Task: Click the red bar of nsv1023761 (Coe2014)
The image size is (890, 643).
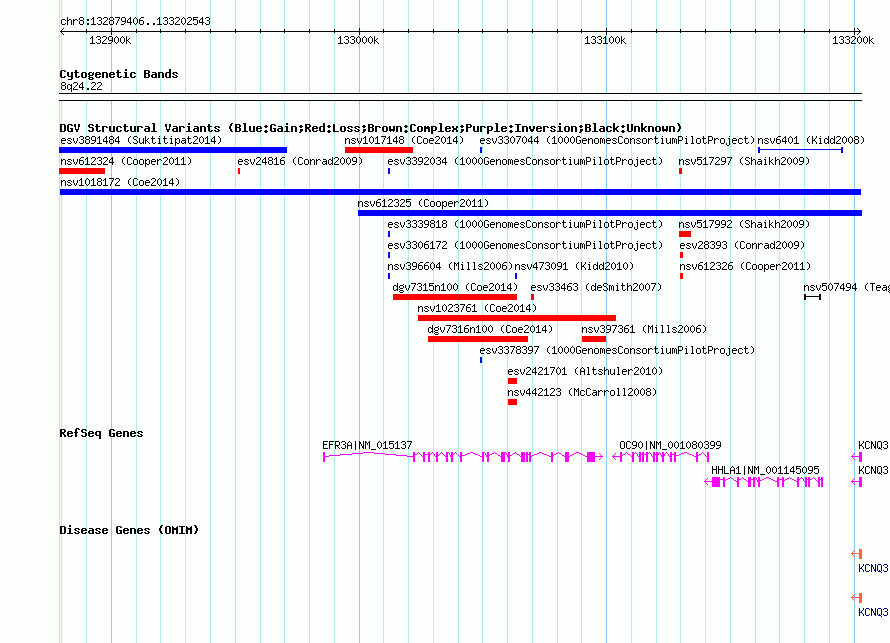Action: (517, 318)
